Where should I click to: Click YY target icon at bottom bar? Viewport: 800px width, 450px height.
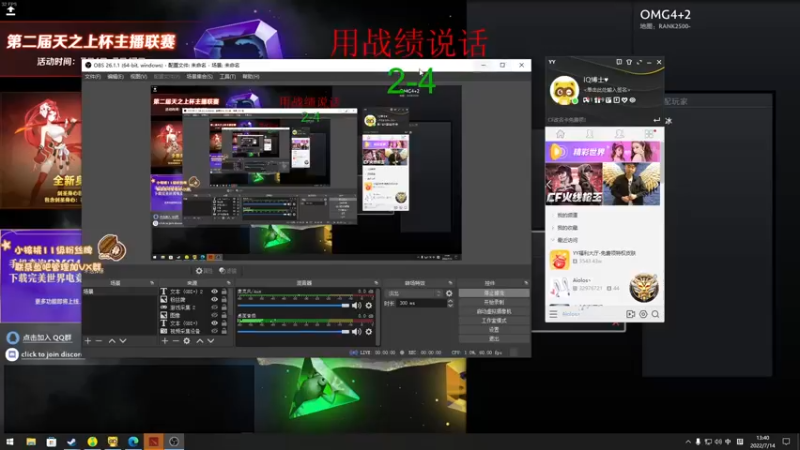coord(643,314)
